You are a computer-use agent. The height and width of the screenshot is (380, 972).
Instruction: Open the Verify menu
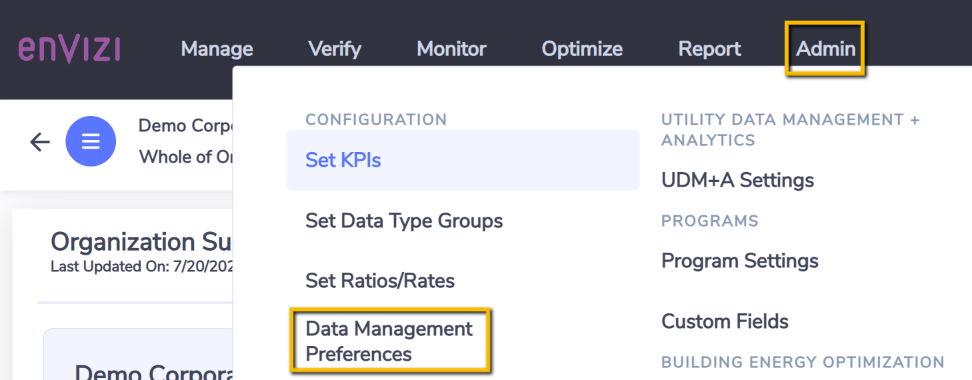[335, 49]
